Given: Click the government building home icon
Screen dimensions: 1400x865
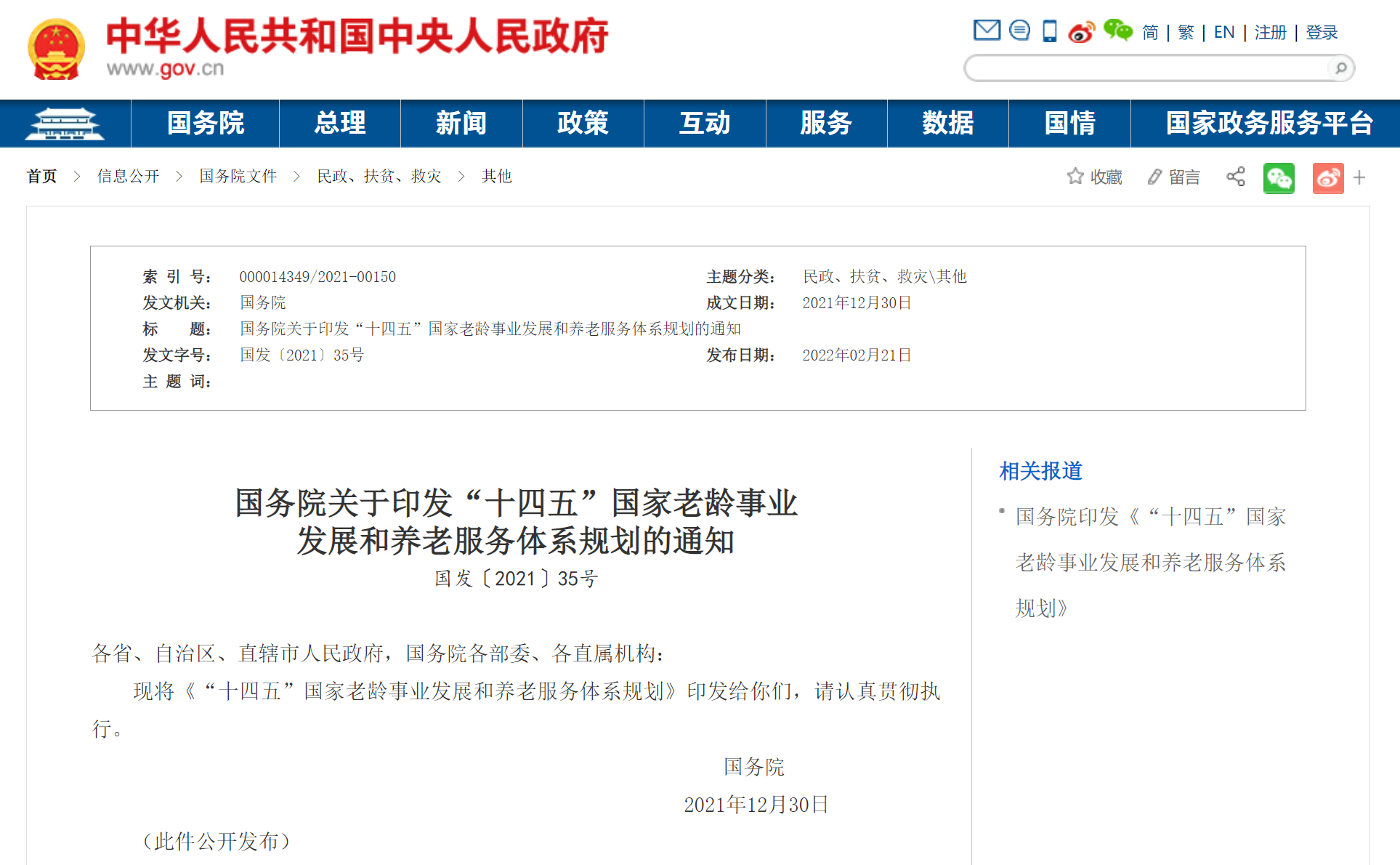Looking at the screenshot, I should [65, 124].
